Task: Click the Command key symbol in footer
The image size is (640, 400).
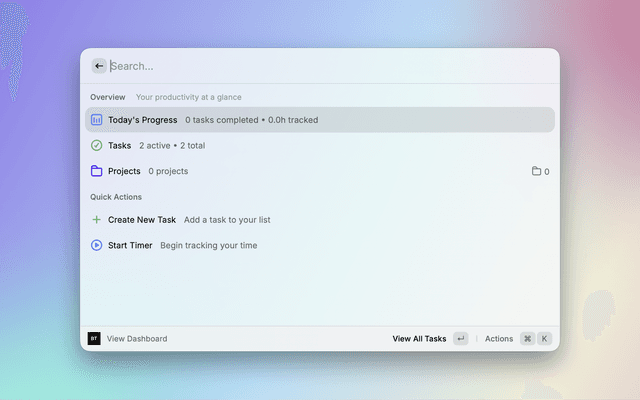Action: (x=527, y=339)
